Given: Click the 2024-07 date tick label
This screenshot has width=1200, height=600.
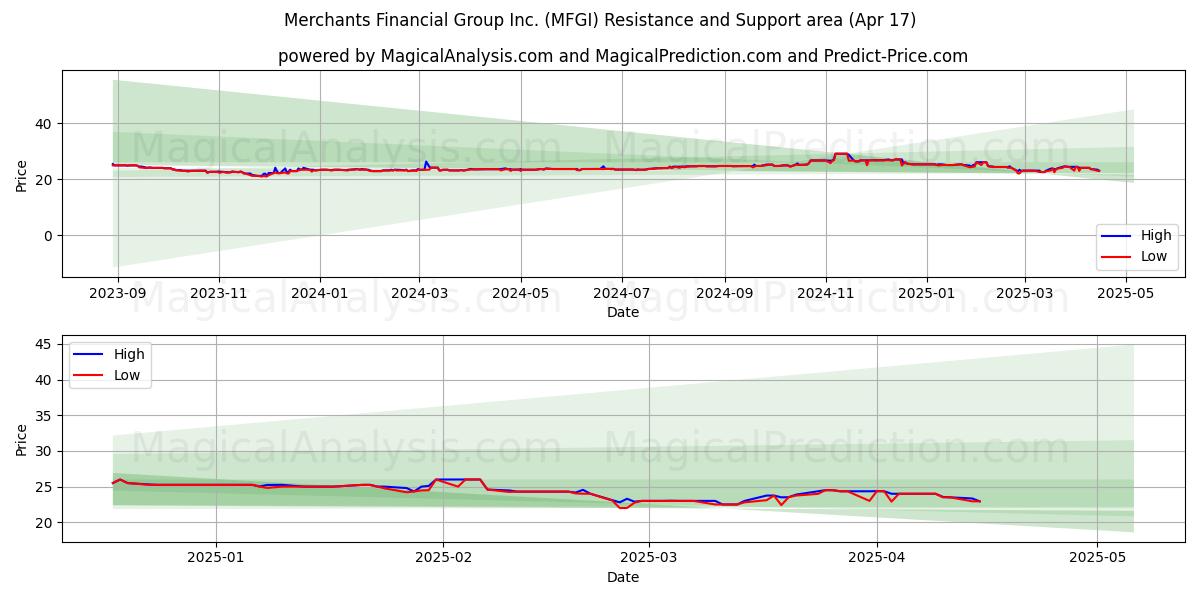Looking at the screenshot, I should (621, 295).
